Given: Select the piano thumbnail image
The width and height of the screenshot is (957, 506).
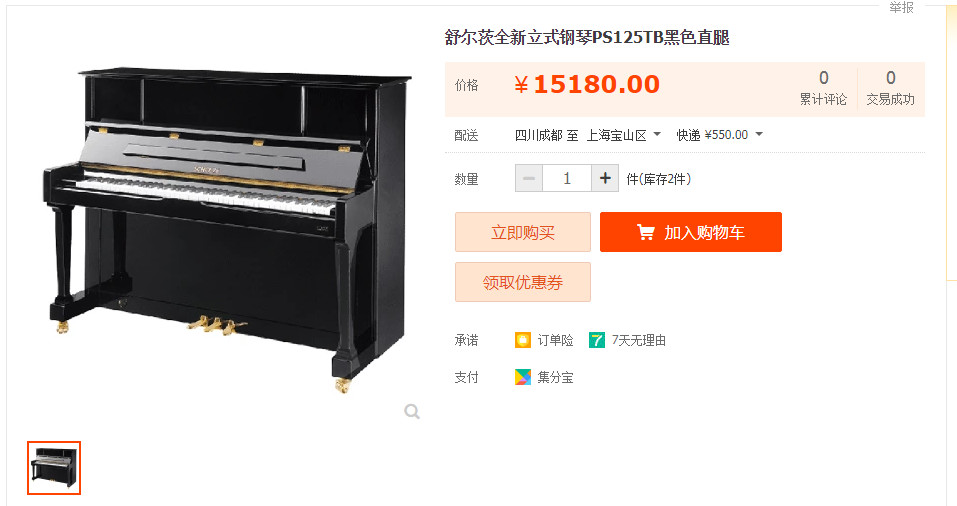Looking at the screenshot, I should coord(54,468).
